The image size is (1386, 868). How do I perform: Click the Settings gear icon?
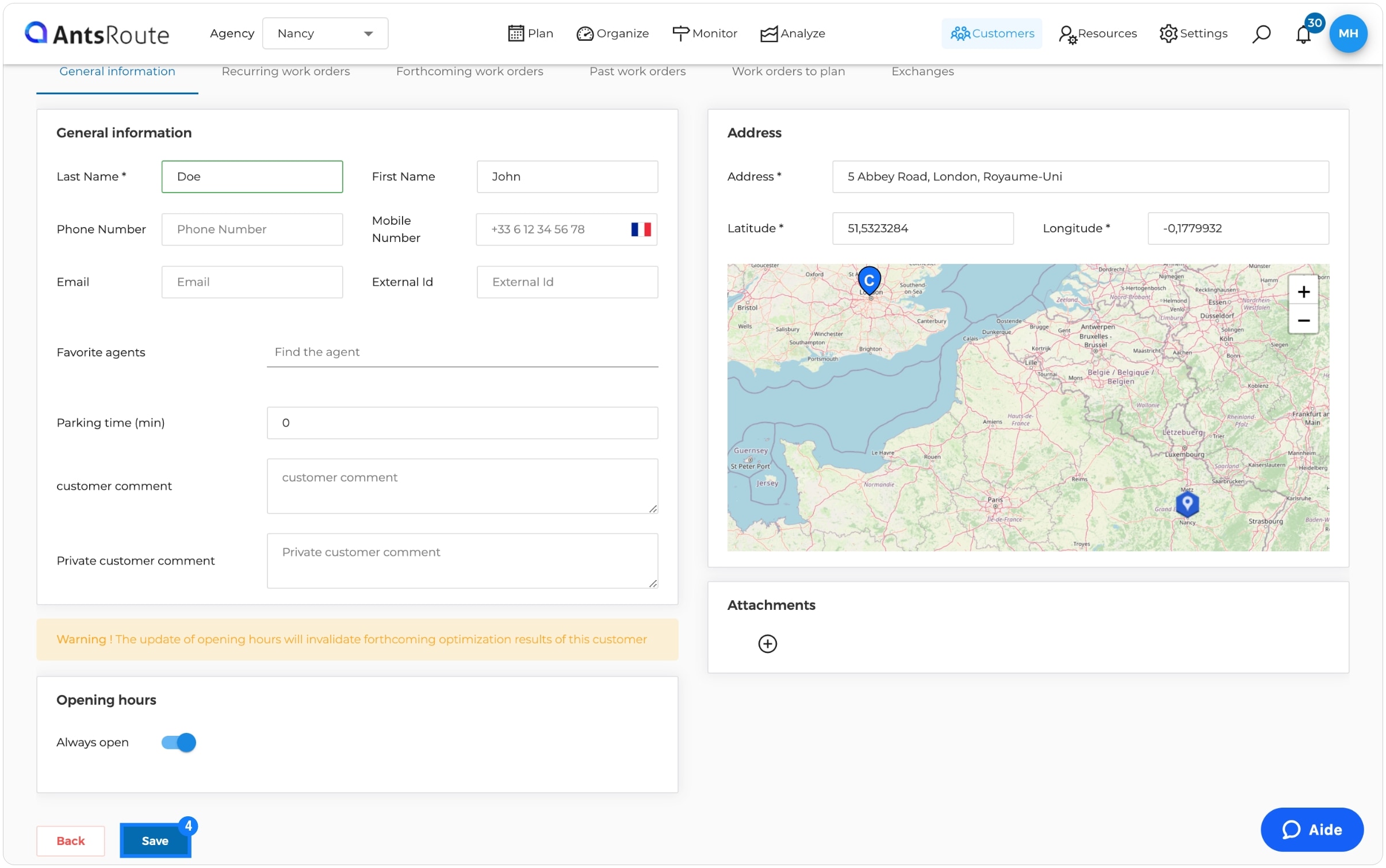1167,33
